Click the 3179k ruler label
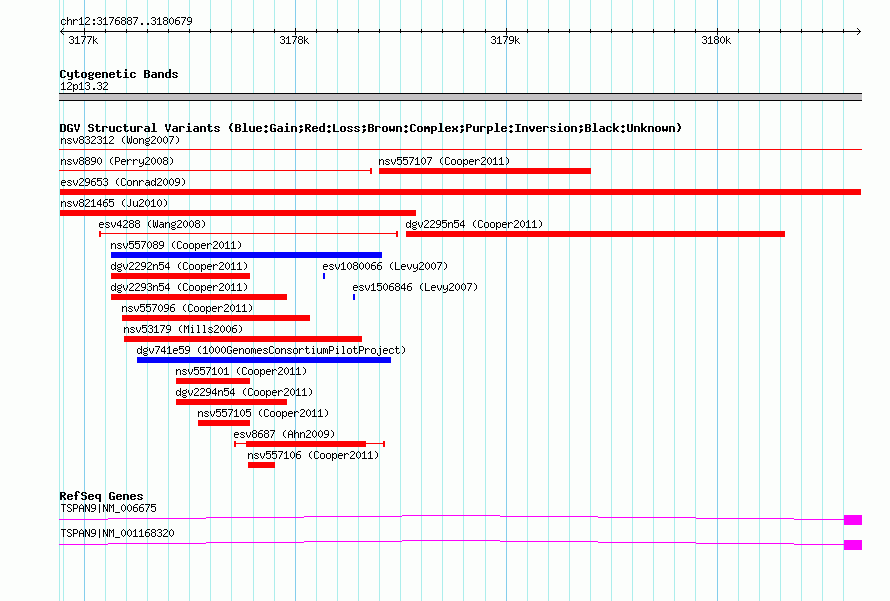 [505, 40]
